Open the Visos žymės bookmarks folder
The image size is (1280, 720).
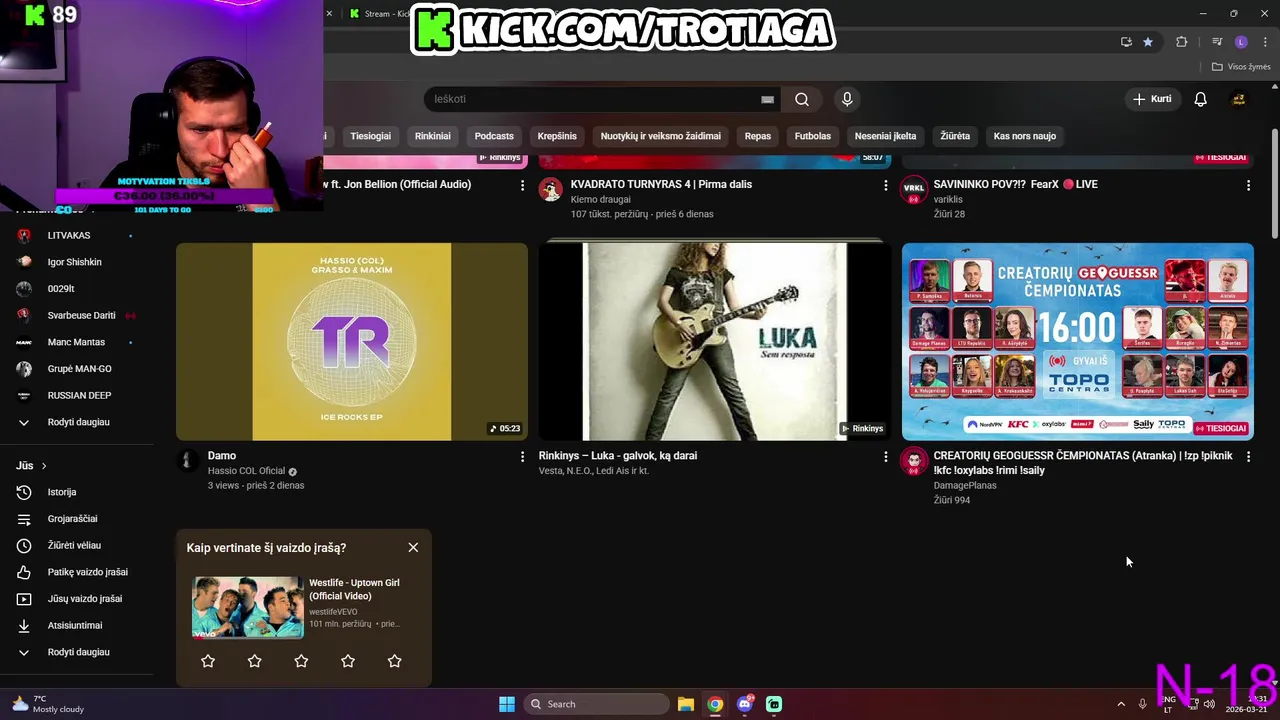pos(1240,67)
